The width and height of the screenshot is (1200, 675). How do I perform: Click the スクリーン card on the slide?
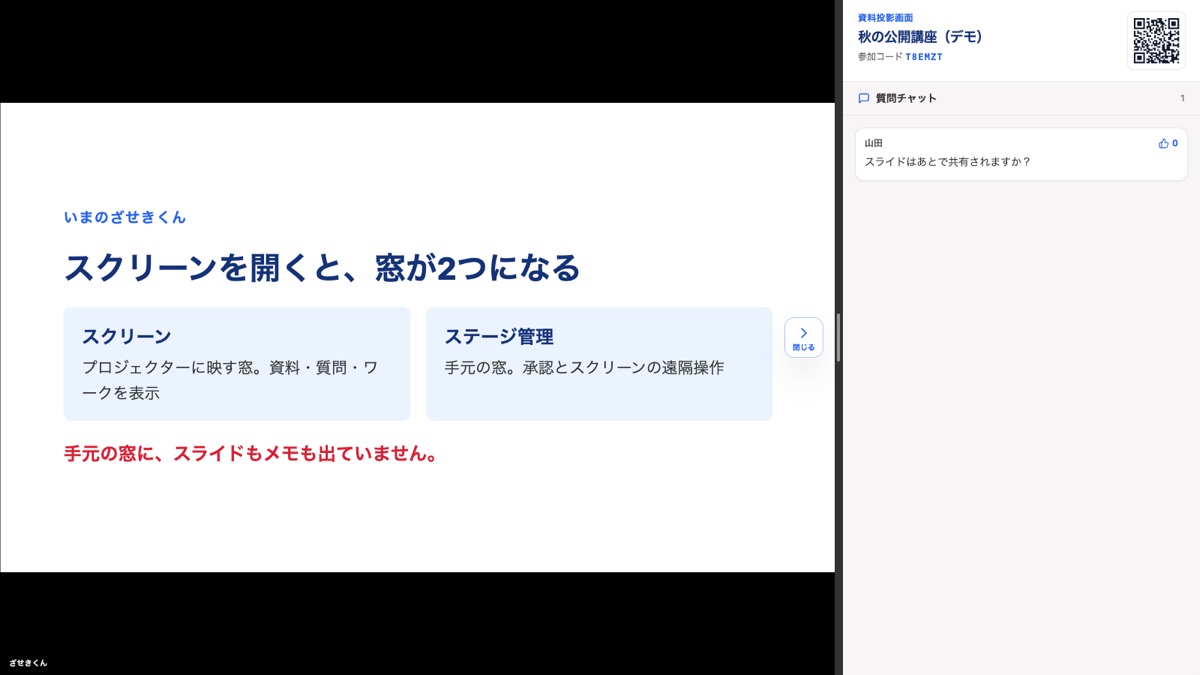click(x=237, y=364)
